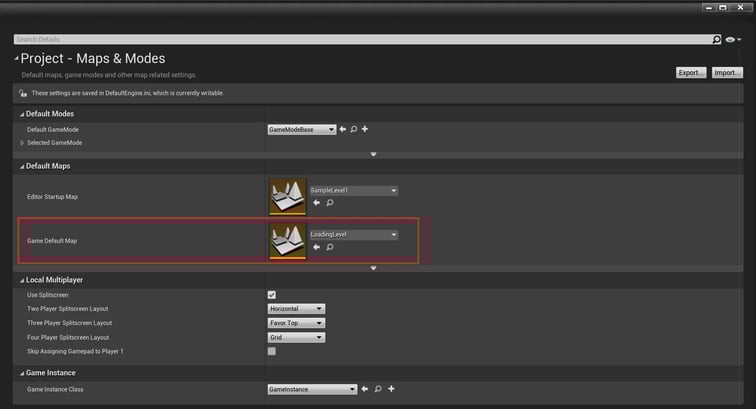The width and height of the screenshot is (756, 409).
Task: Select the Game Instance Class label
Action: point(55,389)
